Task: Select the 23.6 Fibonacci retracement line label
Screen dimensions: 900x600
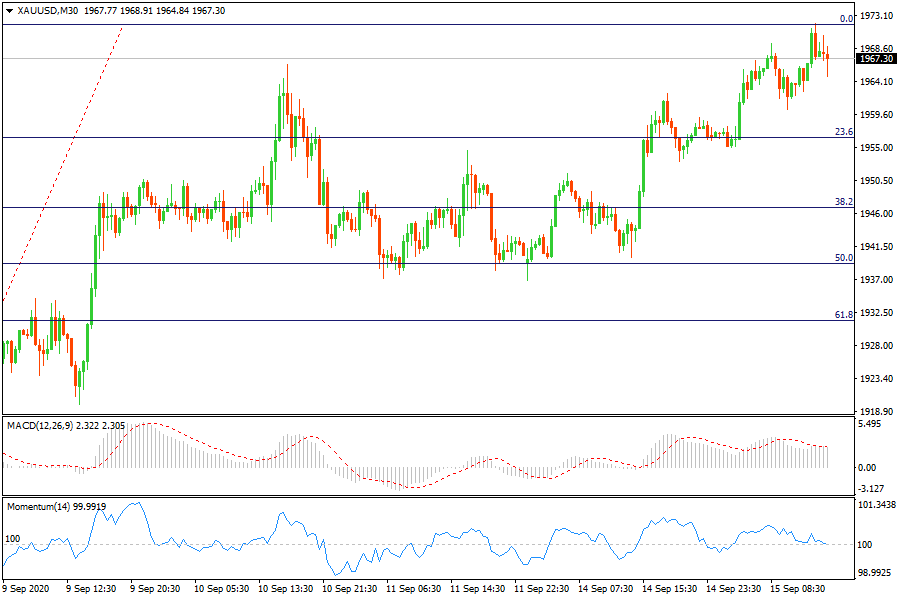Action: click(844, 132)
